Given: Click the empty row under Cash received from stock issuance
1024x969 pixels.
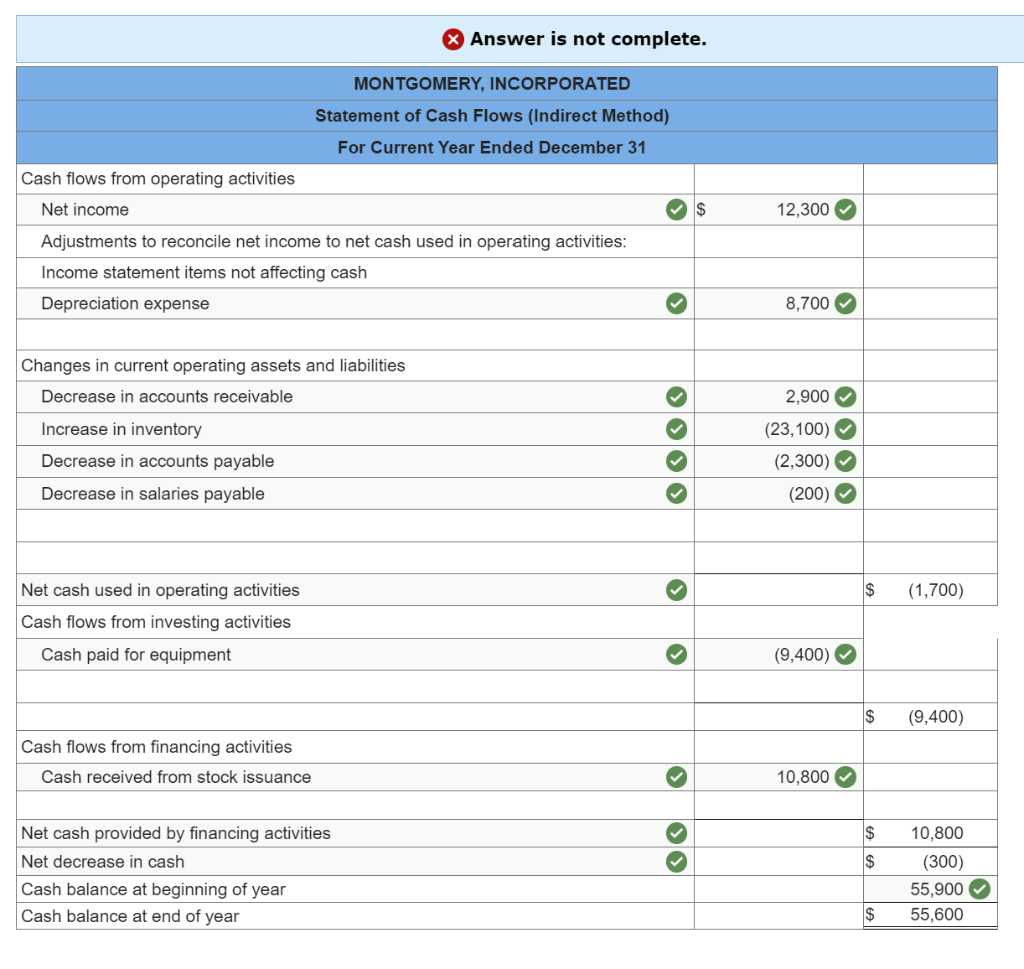Looking at the screenshot, I should coord(778,805).
